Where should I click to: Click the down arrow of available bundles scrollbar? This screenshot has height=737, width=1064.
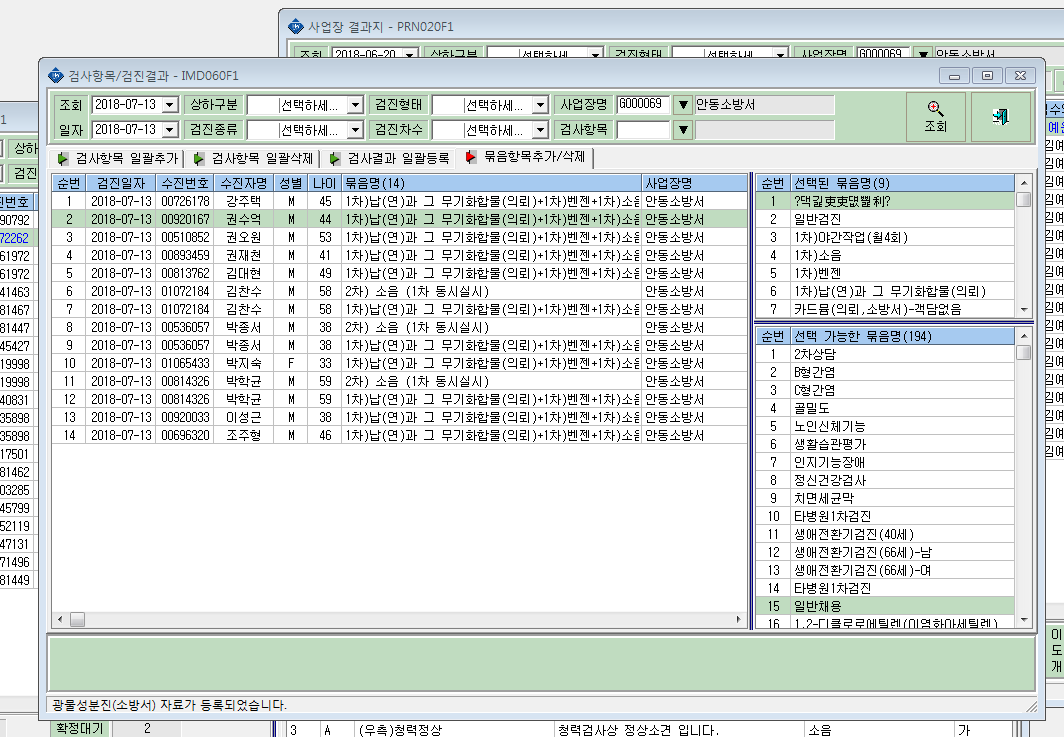pyautogui.click(x=1024, y=620)
